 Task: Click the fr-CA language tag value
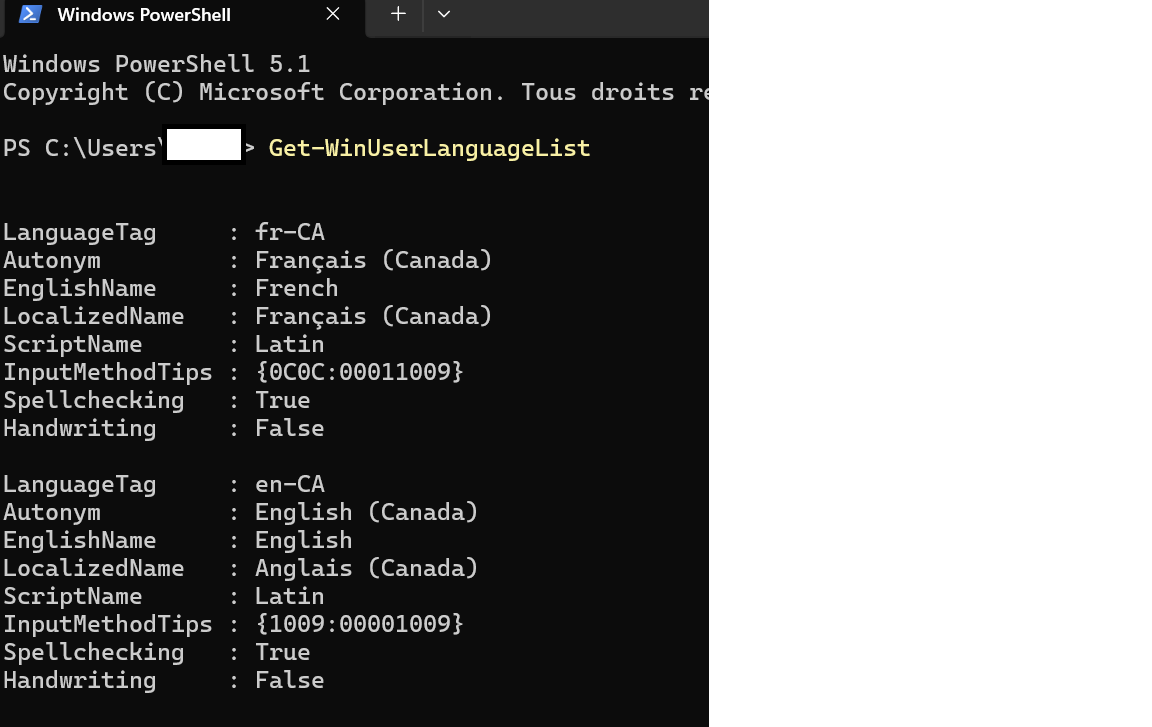pyautogui.click(x=289, y=232)
